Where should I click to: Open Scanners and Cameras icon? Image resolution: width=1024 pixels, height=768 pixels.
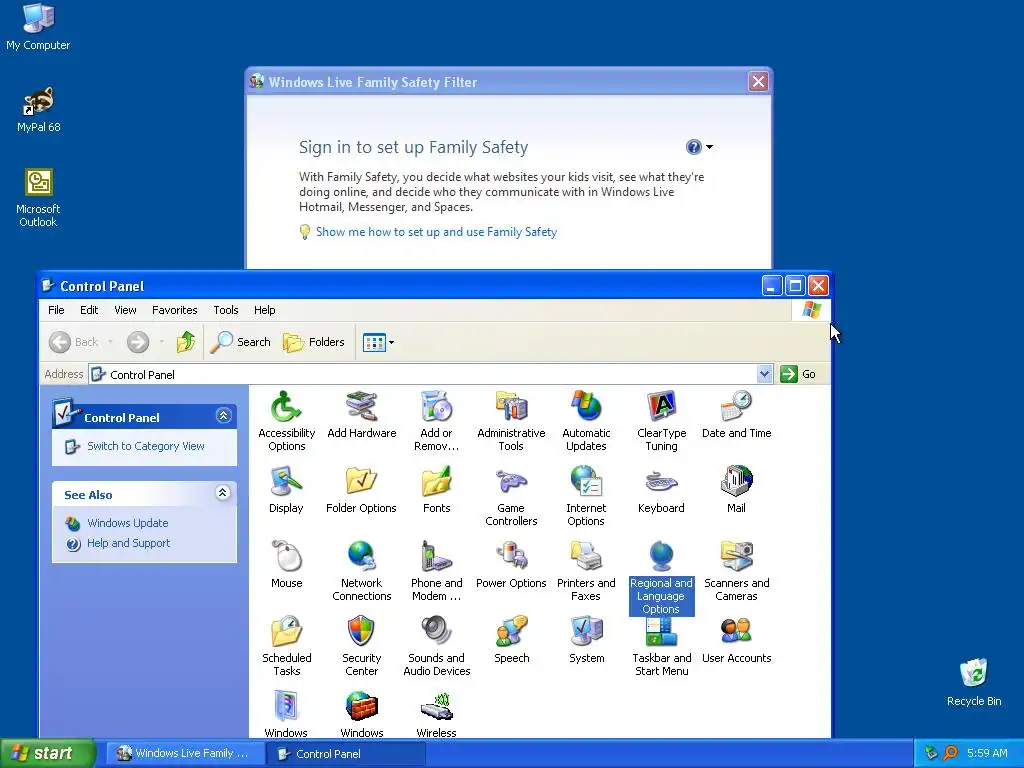(x=736, y=571)
